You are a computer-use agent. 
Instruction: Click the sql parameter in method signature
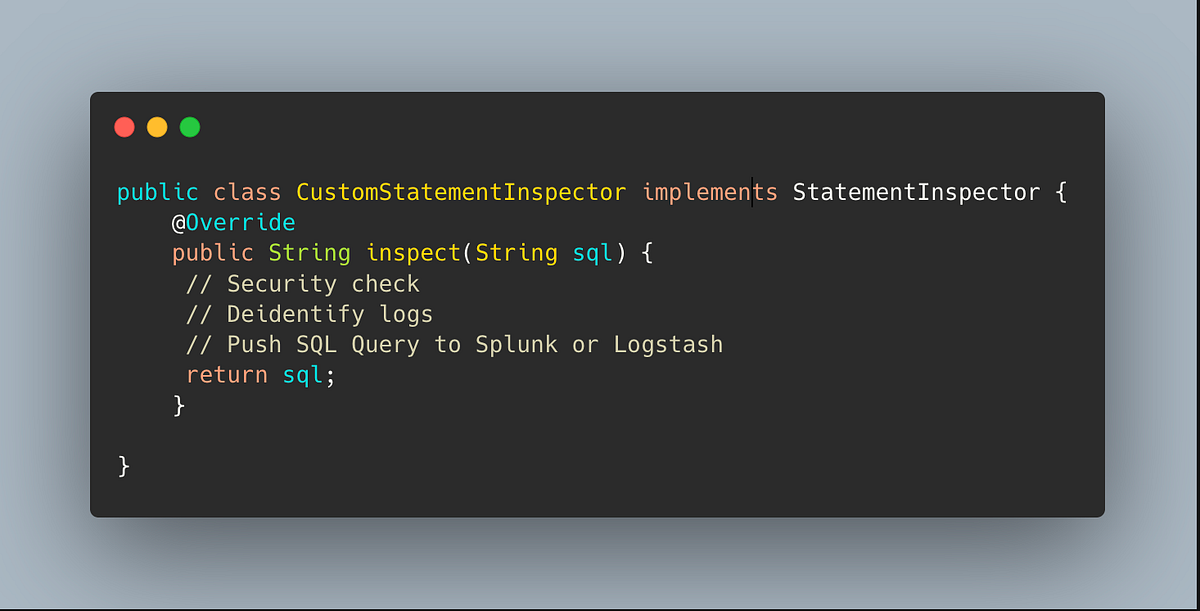(x=592, y=254)
